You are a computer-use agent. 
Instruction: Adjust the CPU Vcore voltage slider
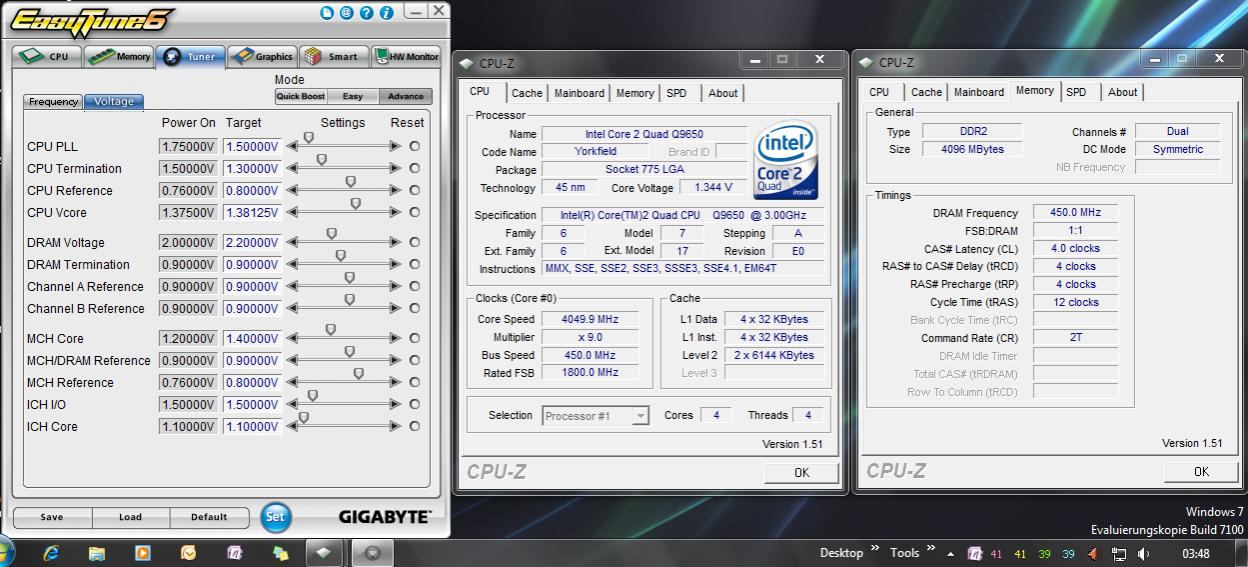(x=355, y=205)
